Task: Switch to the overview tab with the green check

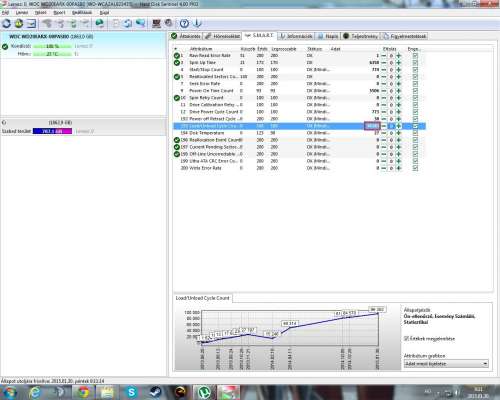Action: [186, 36]
